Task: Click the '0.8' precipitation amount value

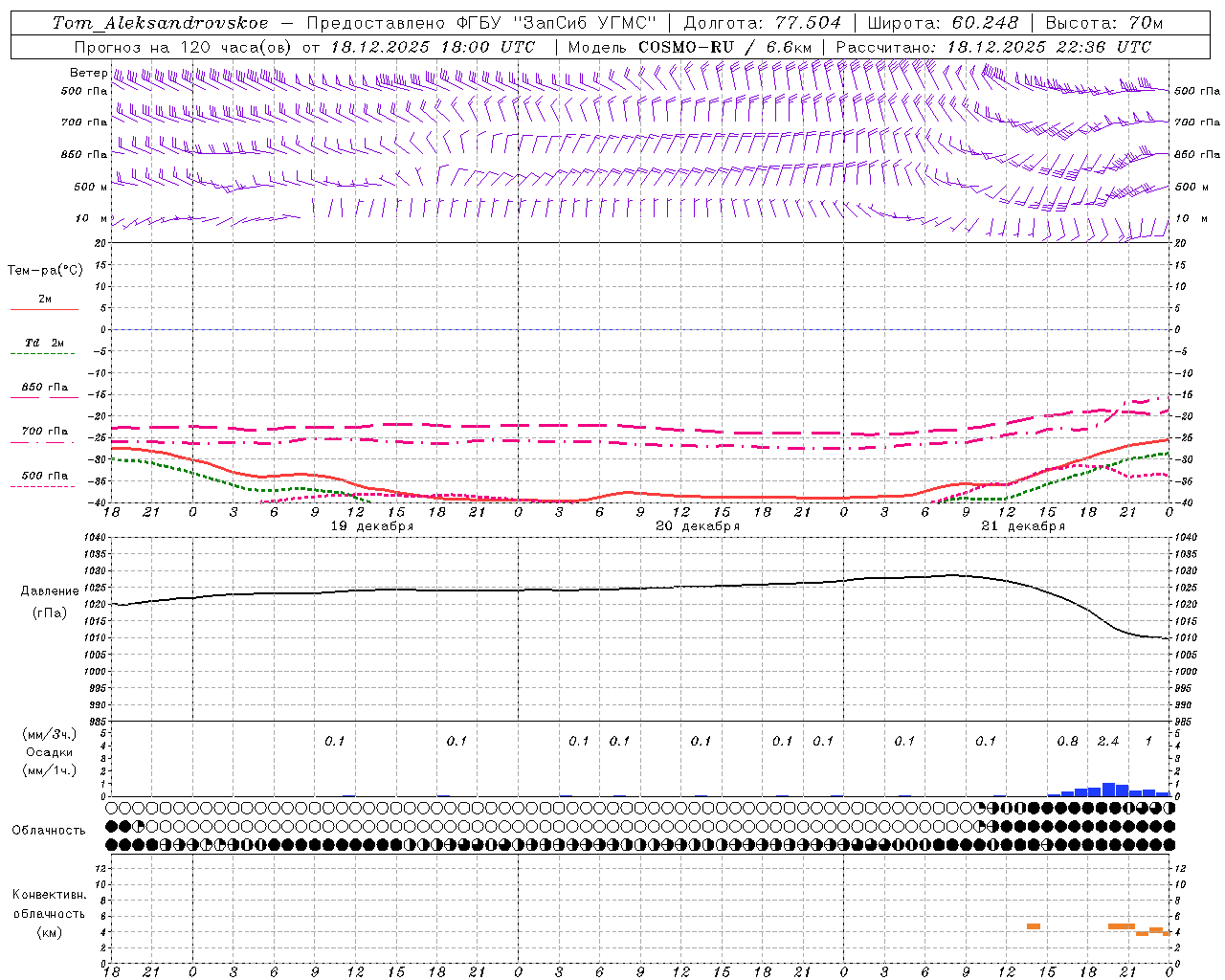Action: (1067, 741)
